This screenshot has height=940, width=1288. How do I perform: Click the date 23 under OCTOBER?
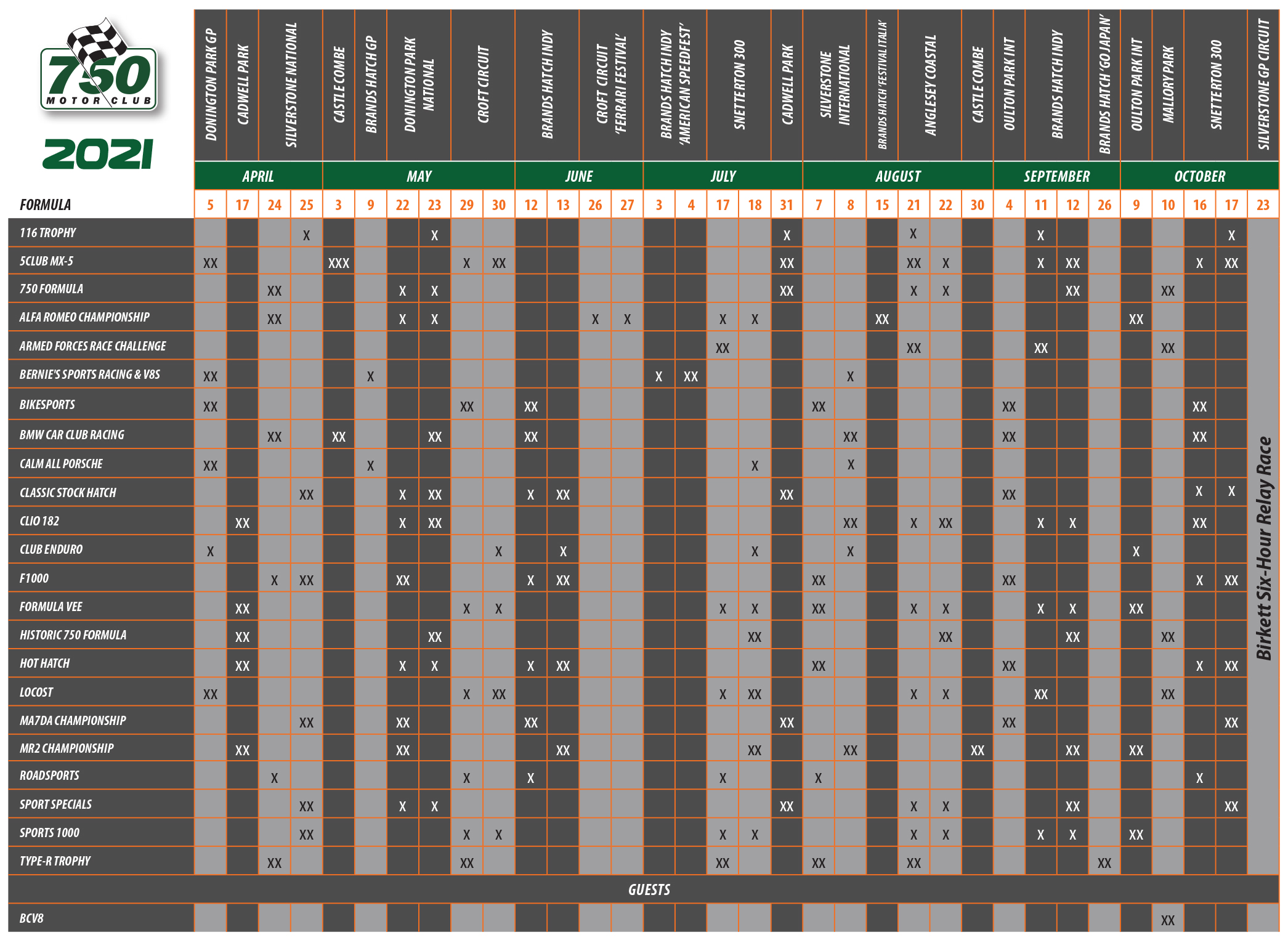click(x=1263, y=205)
